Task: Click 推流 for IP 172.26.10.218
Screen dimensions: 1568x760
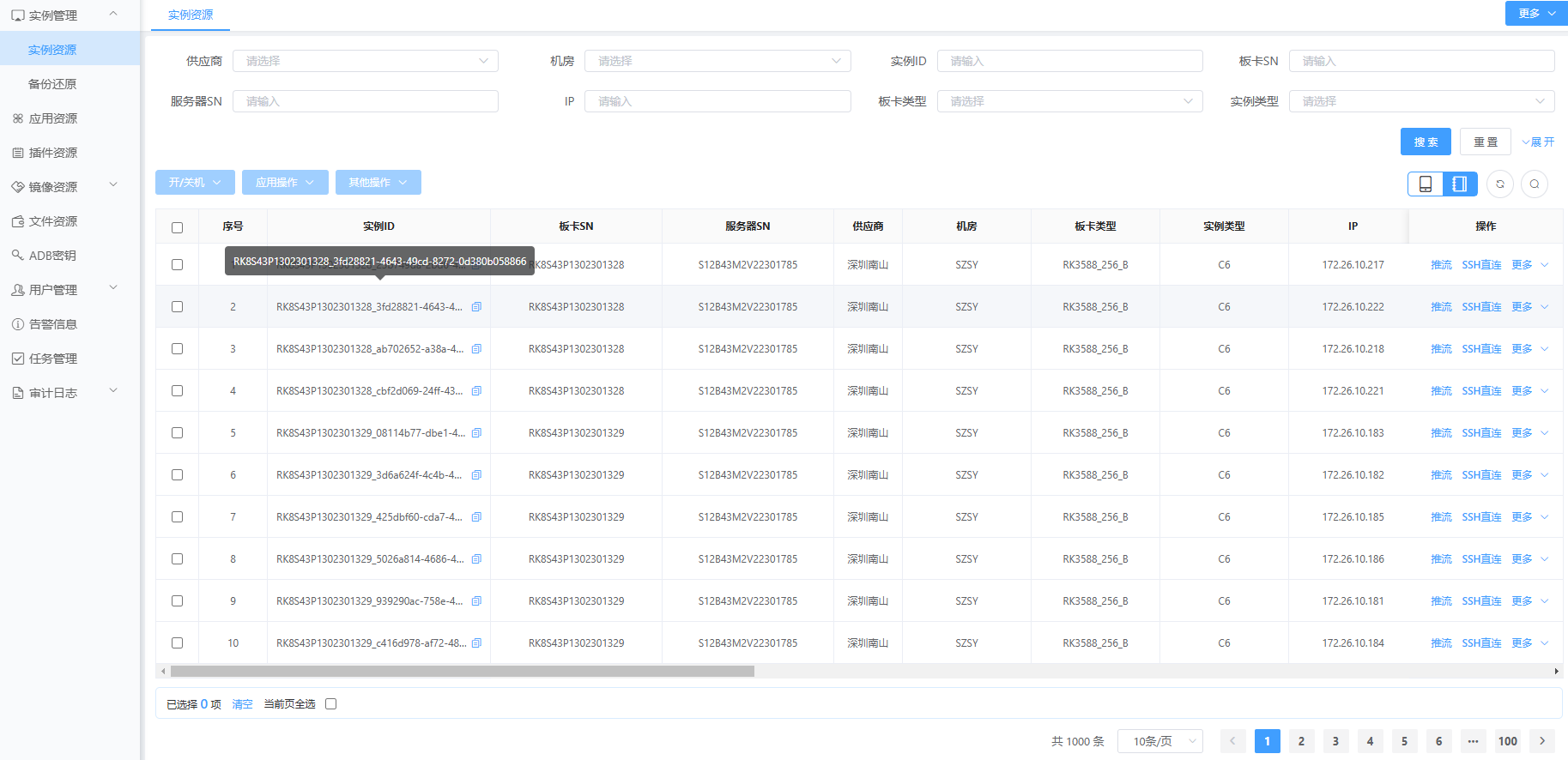Action: point(1441,349)
